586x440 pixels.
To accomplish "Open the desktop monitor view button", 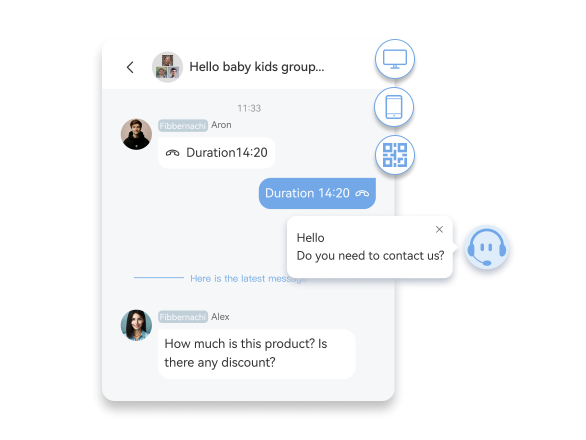I will [395, 59].
